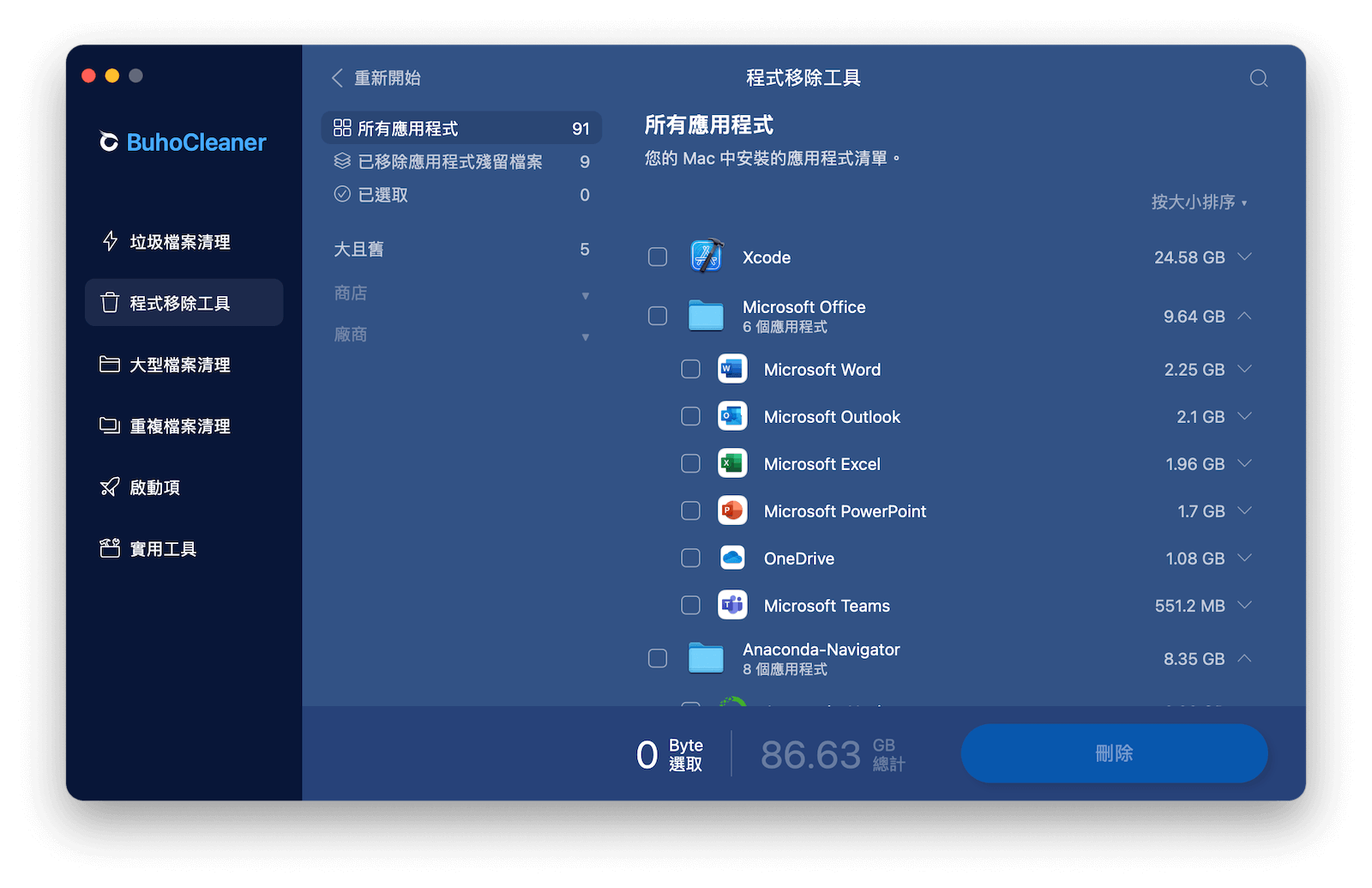Screen dimensions: 1372x888
Task: Select the 所有應用程式 category
Action: (x=461, y=128)
